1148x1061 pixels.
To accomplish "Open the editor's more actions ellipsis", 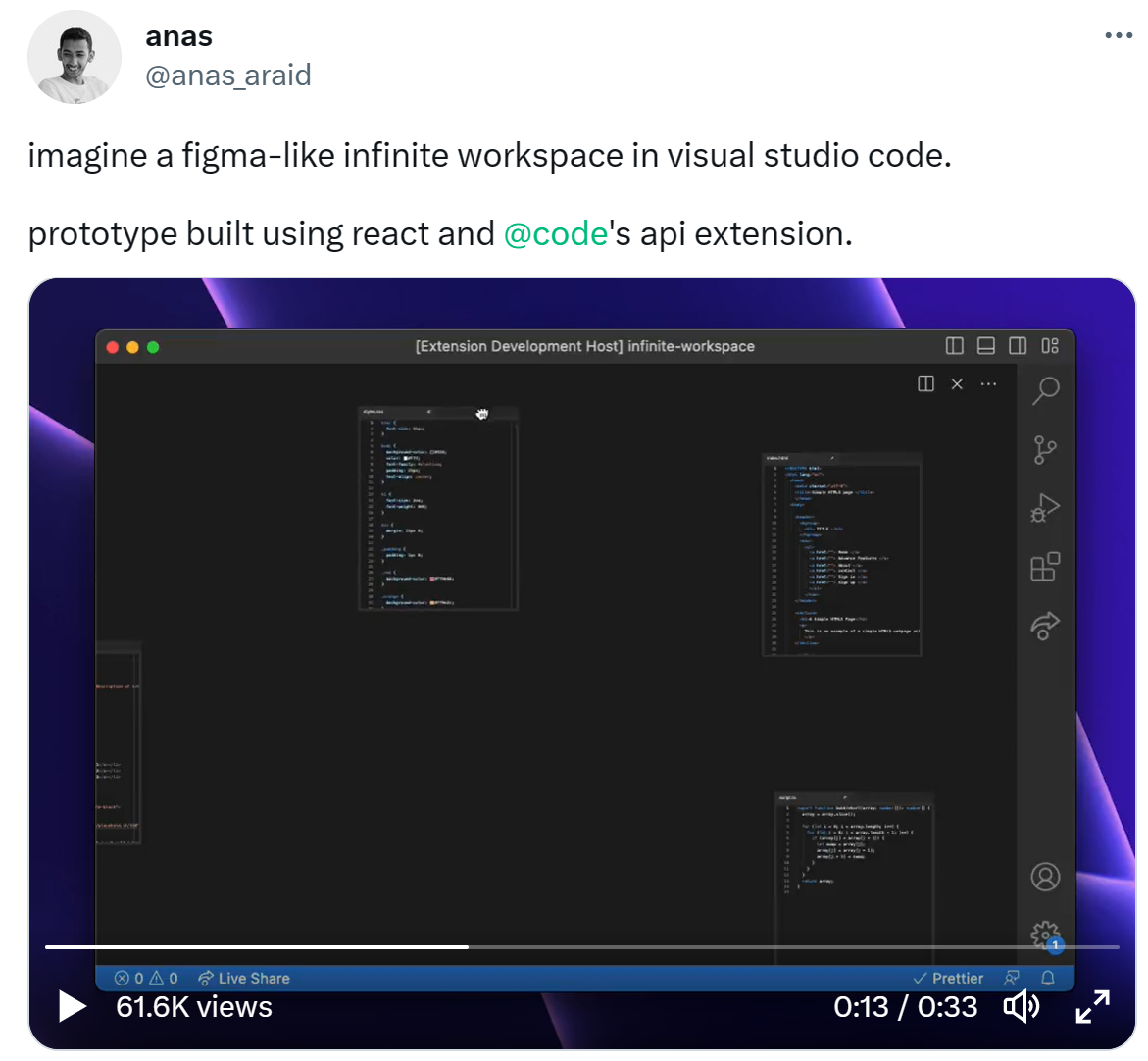I will click(x=988, y=383).
